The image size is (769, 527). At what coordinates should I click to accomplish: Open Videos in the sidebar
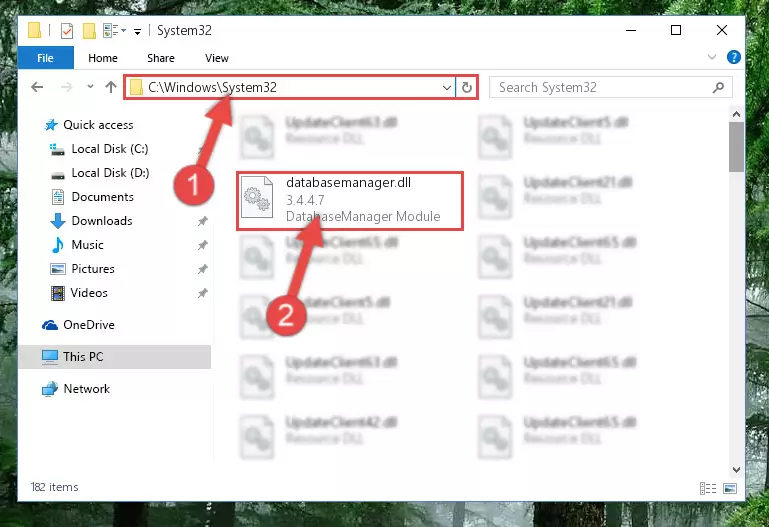(89, 293)
